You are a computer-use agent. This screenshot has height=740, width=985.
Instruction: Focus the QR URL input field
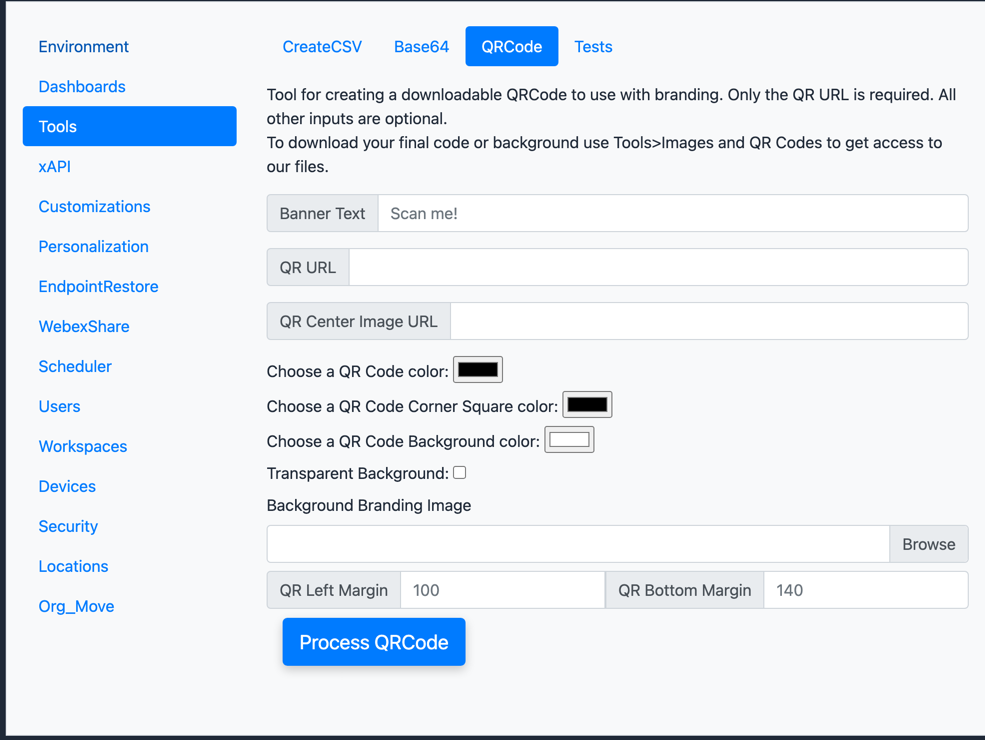pos(658,268)
